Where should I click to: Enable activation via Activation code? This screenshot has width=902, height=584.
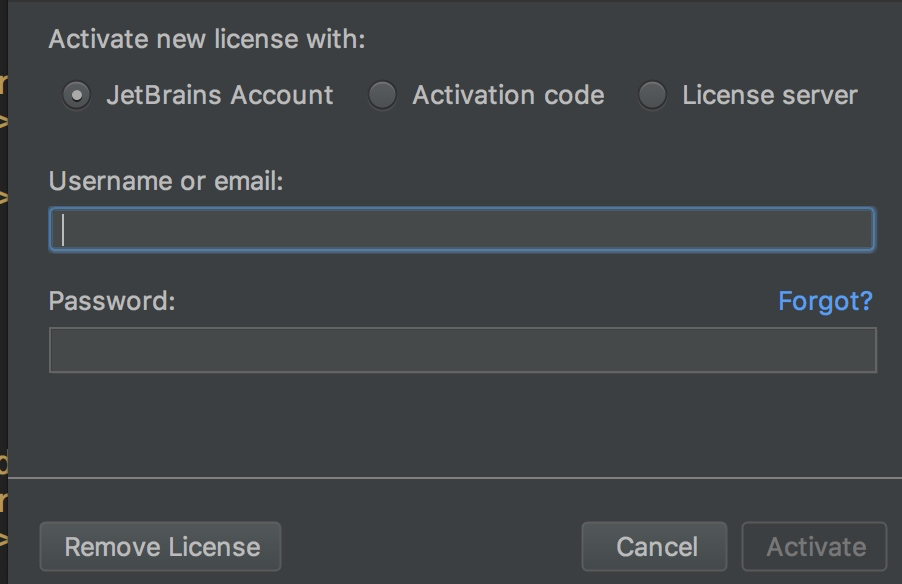[382, 96]
